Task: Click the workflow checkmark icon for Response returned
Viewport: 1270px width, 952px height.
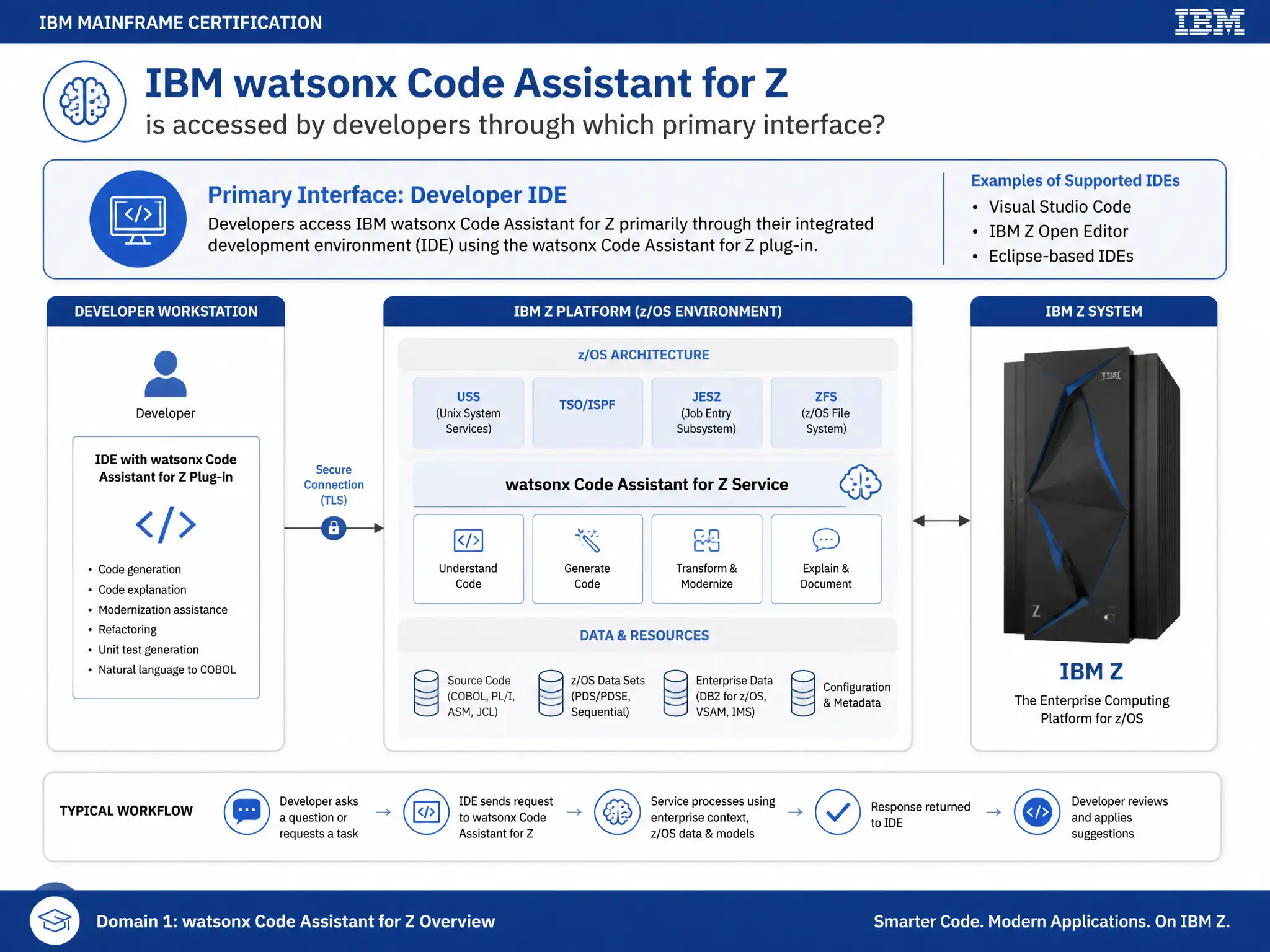Action: click(837, 812)
